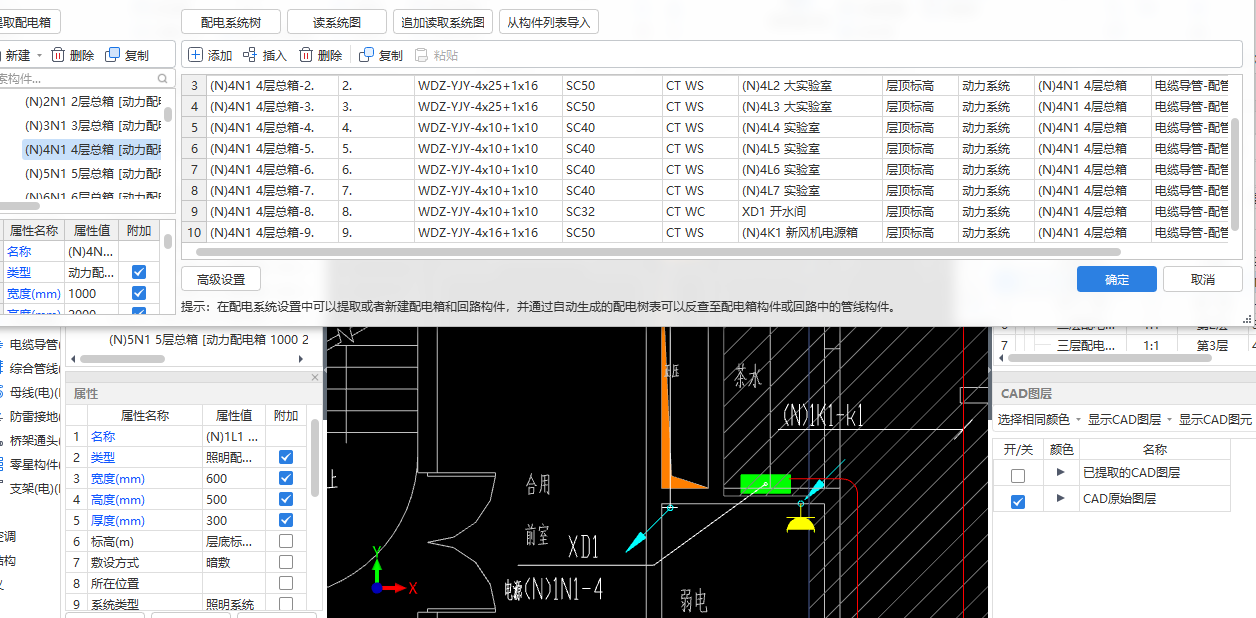Click the trash 删除 icon above circuit table
Screen dimensions: 1256x618
(x=305, y=55)
